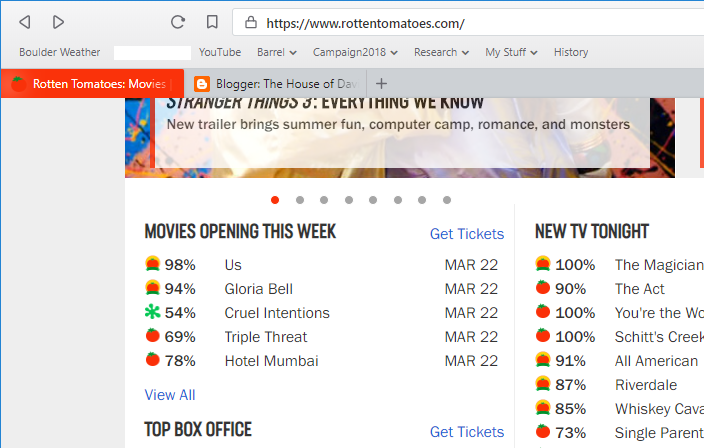Click the MAR 22 date for Hotel Mumbai

(471, 361)
